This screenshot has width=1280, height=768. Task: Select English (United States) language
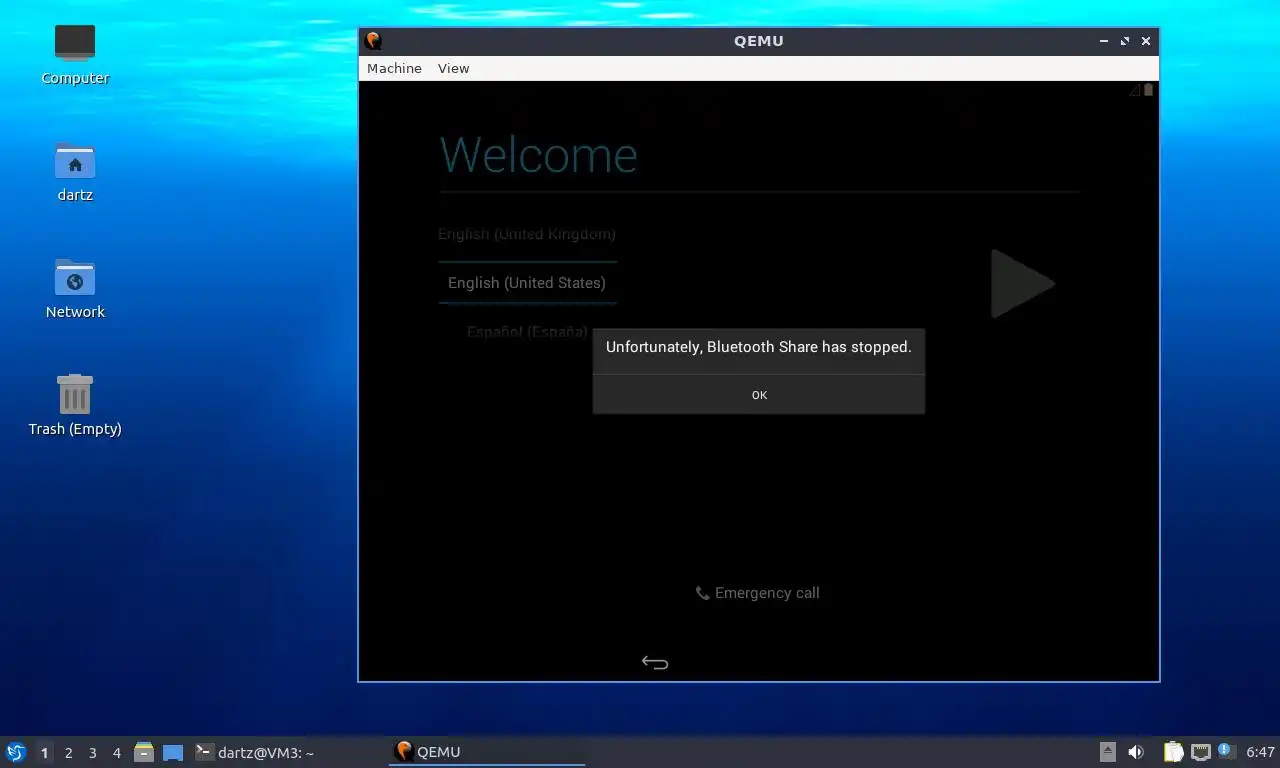[x=527, y=283]
